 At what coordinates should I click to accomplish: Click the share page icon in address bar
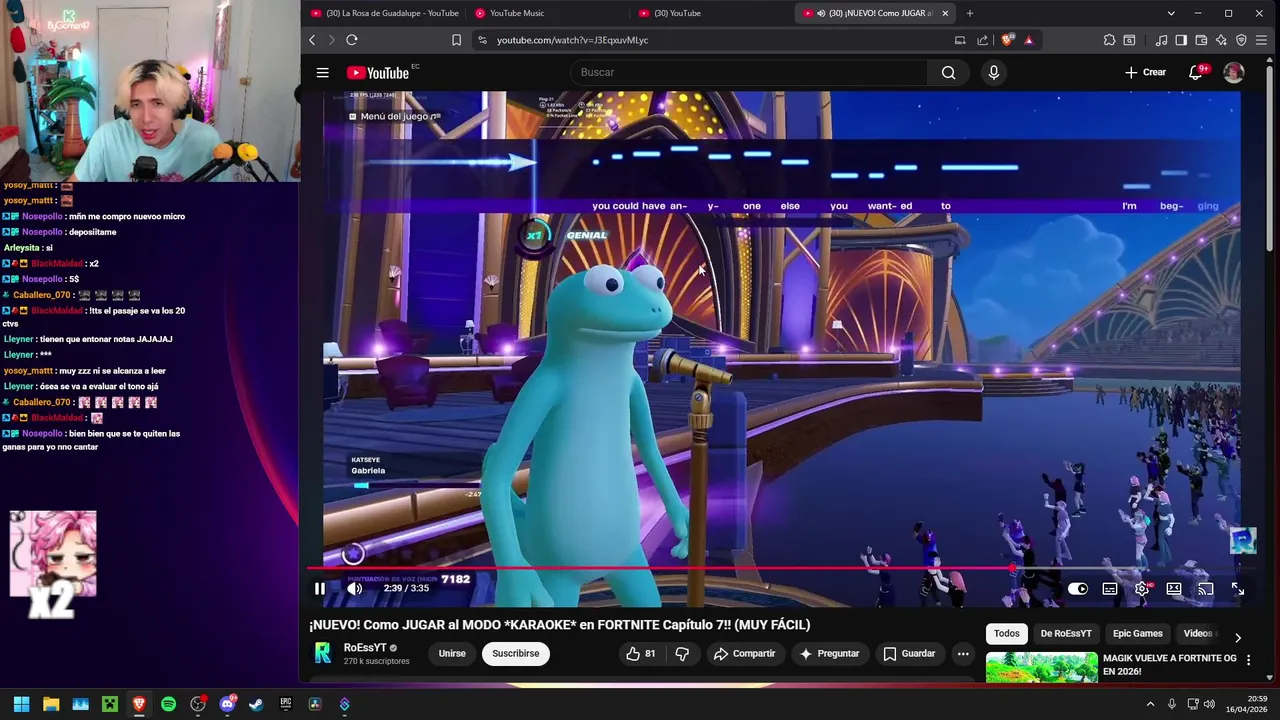pyautogui.click(x=982, y=40)
